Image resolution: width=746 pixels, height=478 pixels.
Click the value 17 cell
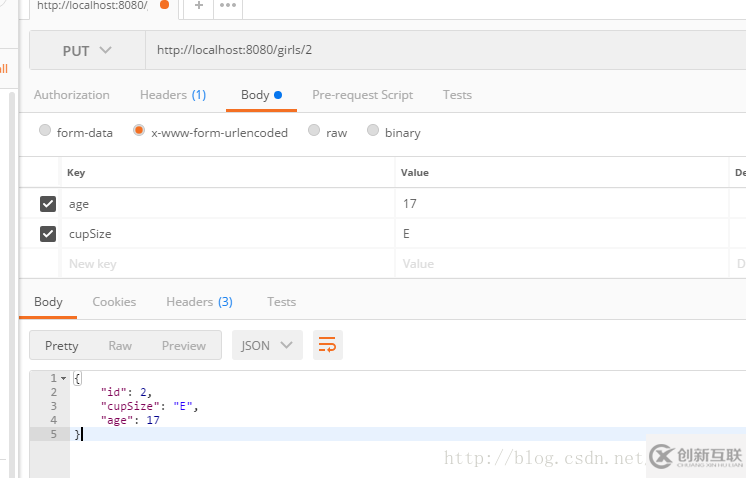point(562,204)
